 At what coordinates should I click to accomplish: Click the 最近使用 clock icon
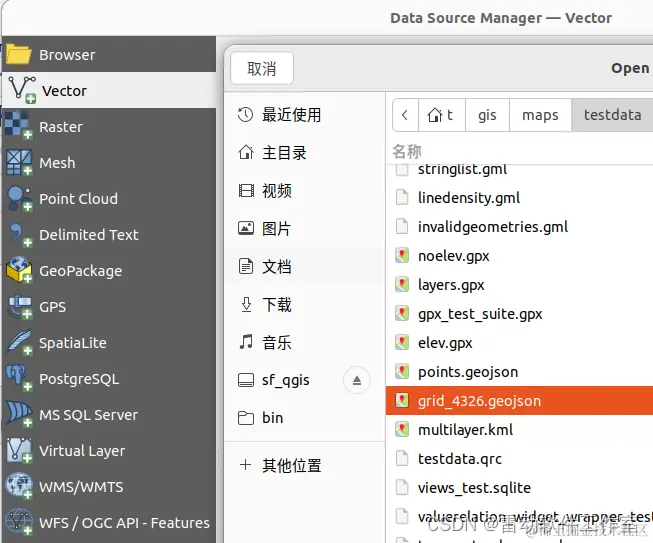point(245,114)
